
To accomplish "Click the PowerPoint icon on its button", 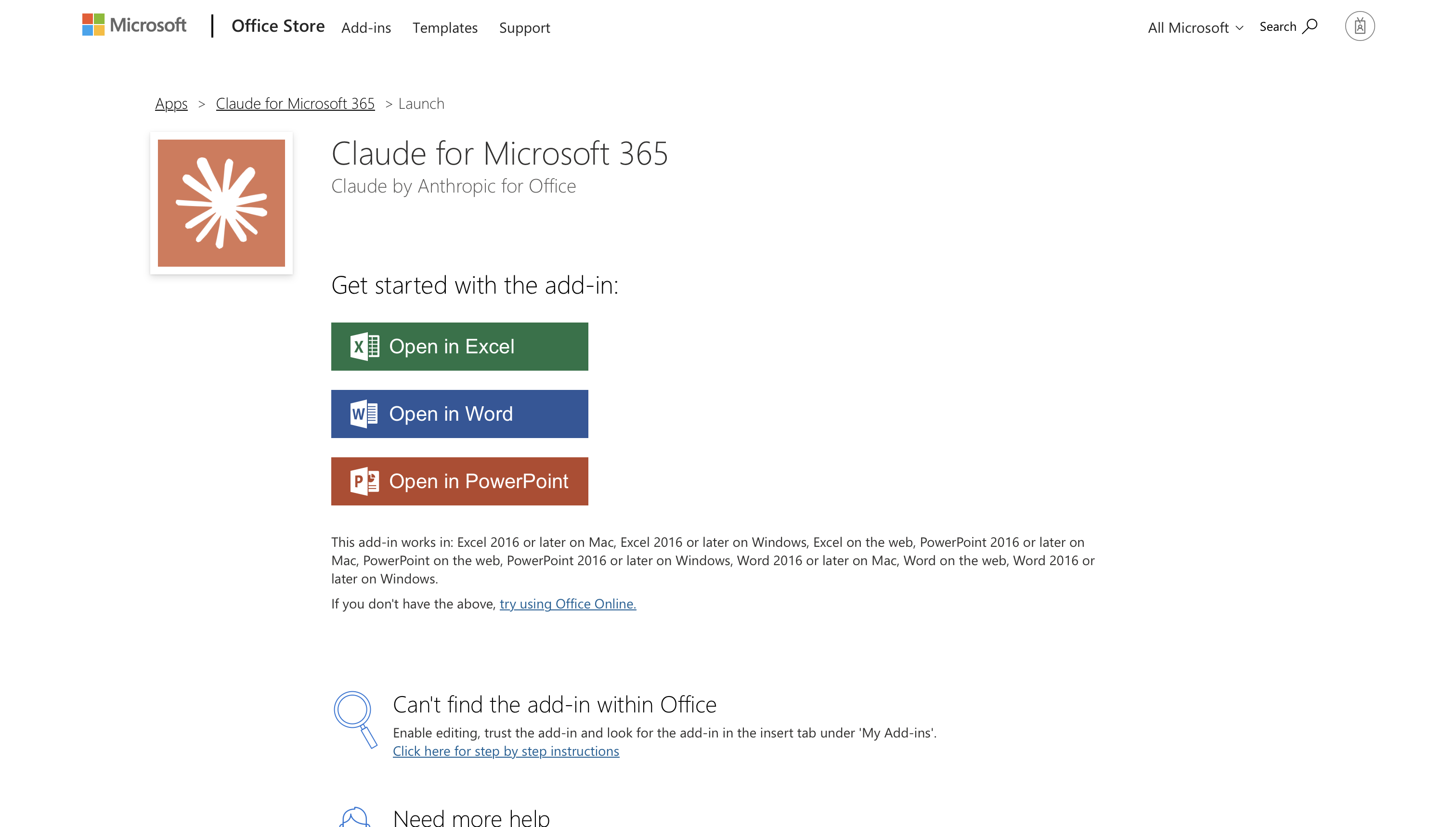I will (364, 481).
